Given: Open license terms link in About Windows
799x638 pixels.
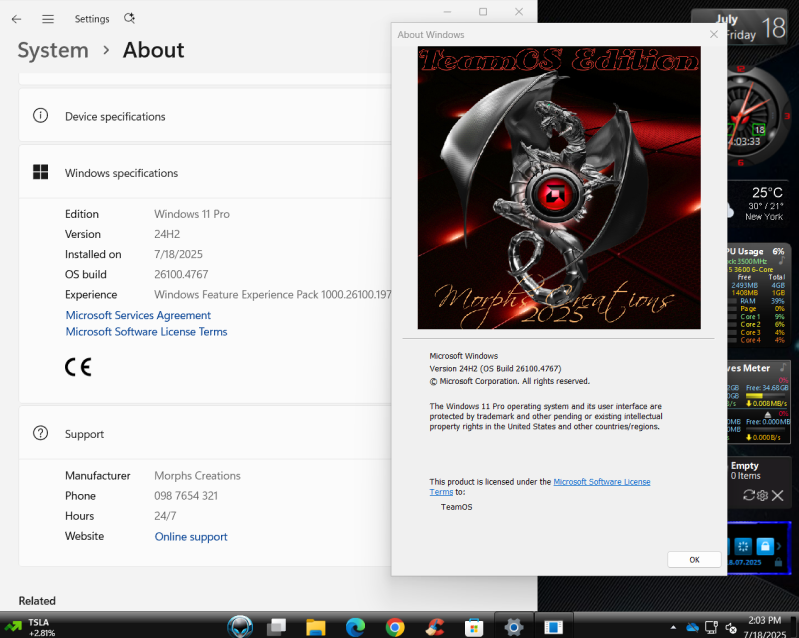Looking at the screenshot, I should [x=602, y=482].
